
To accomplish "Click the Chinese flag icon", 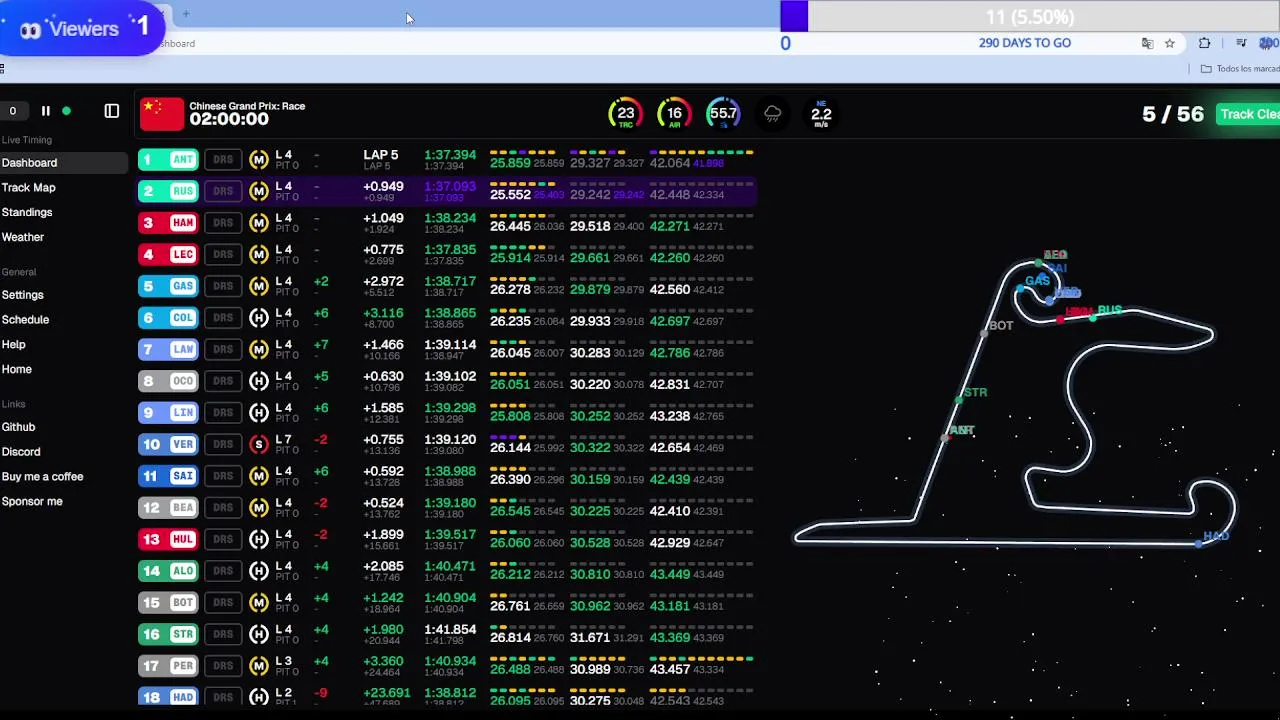I will click(162, 114).
